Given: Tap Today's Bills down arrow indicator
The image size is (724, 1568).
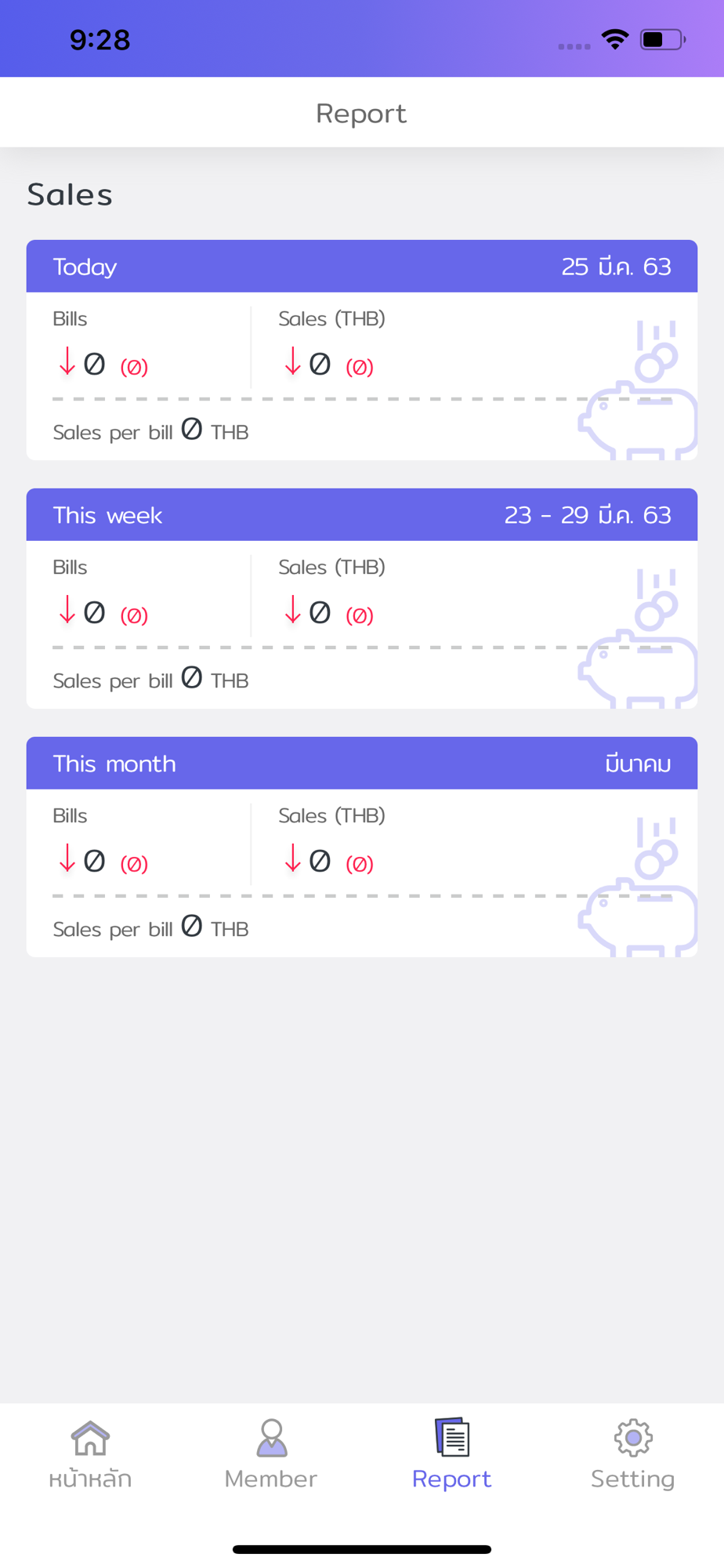Looking at the screenshot, I should 67,361.
